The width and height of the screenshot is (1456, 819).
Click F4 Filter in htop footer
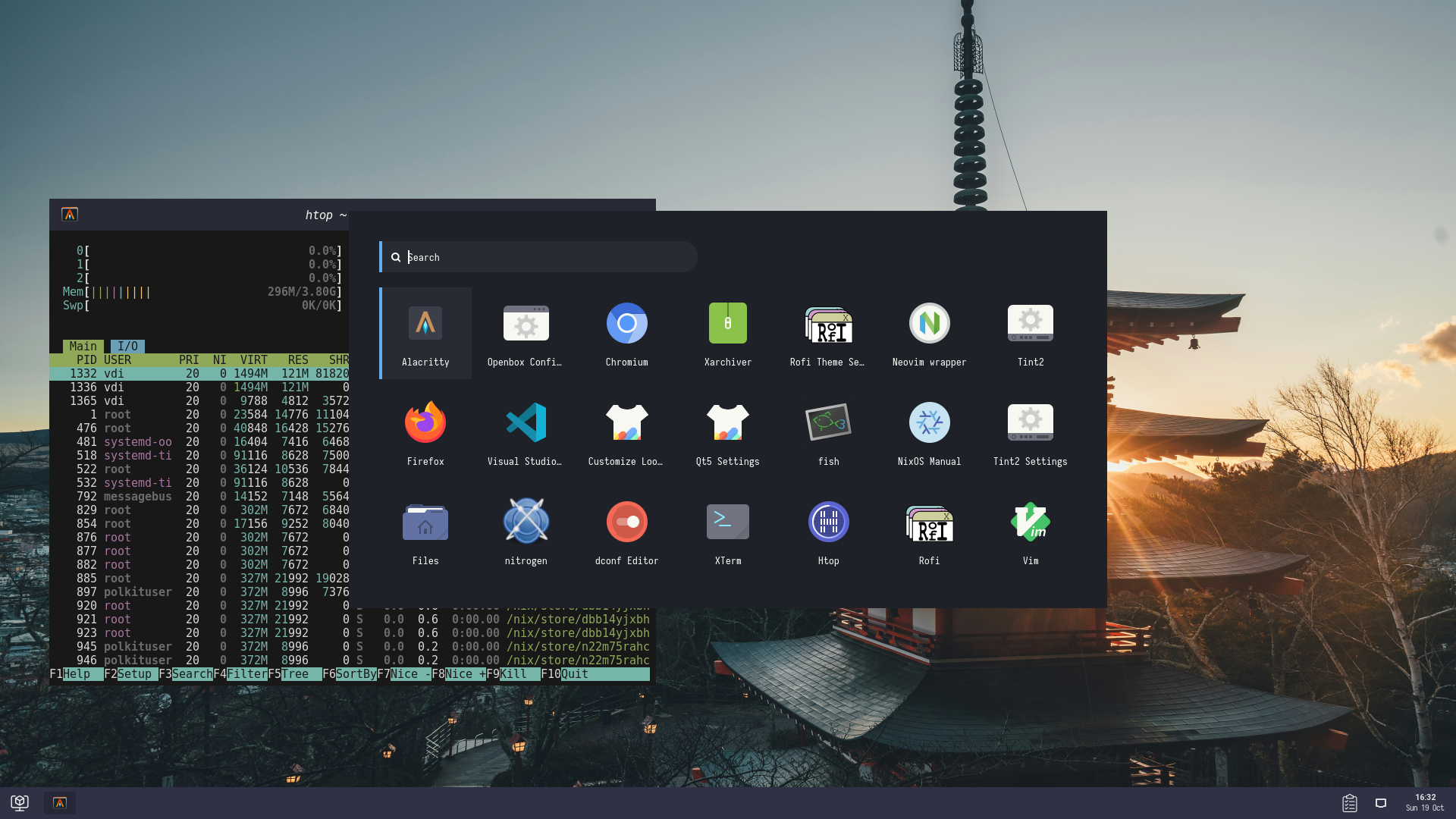click(240, 674)
